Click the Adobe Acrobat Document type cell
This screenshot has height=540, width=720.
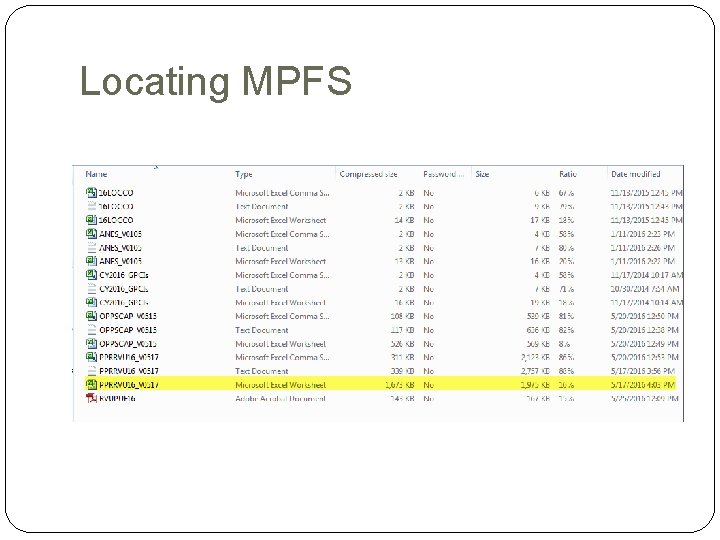click(280, 399)
